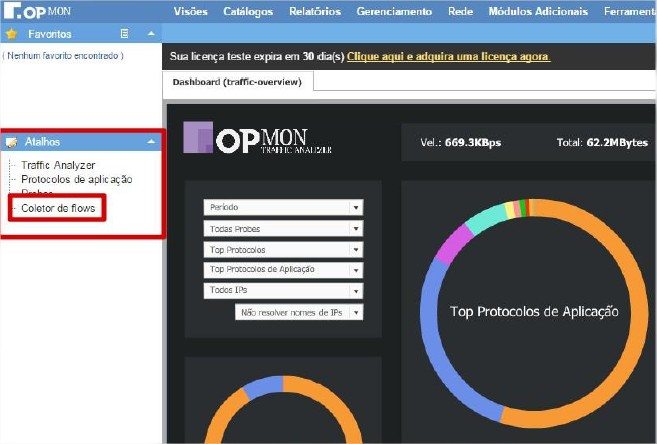Open the Período dropdown
The image size is (657, 444).
(x=355, y=208)
